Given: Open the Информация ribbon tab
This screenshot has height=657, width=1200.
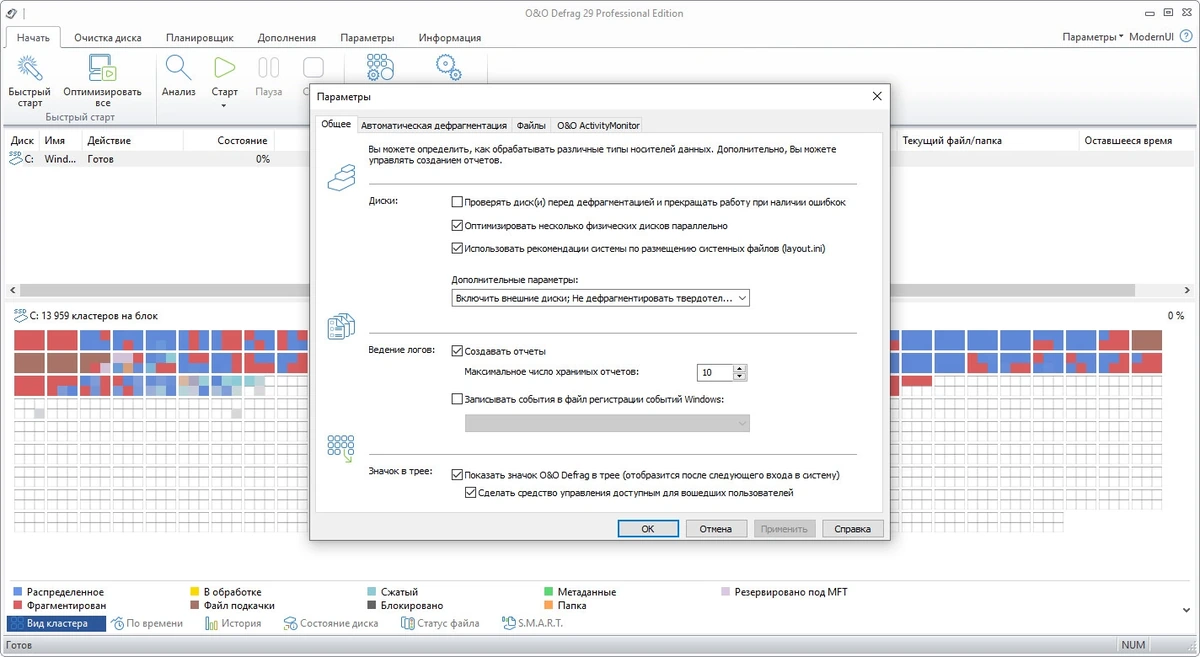Looking at the screenshot, I should coord(450,37).
